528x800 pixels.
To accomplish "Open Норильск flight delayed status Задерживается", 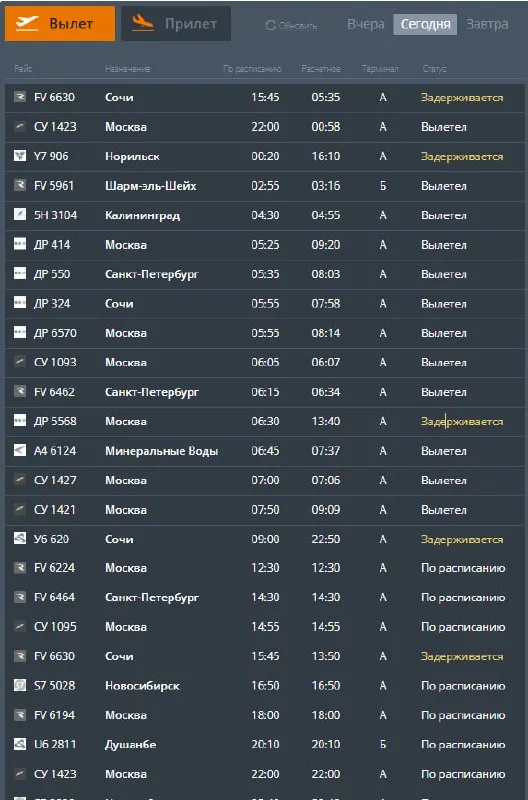I will (462, 156).
